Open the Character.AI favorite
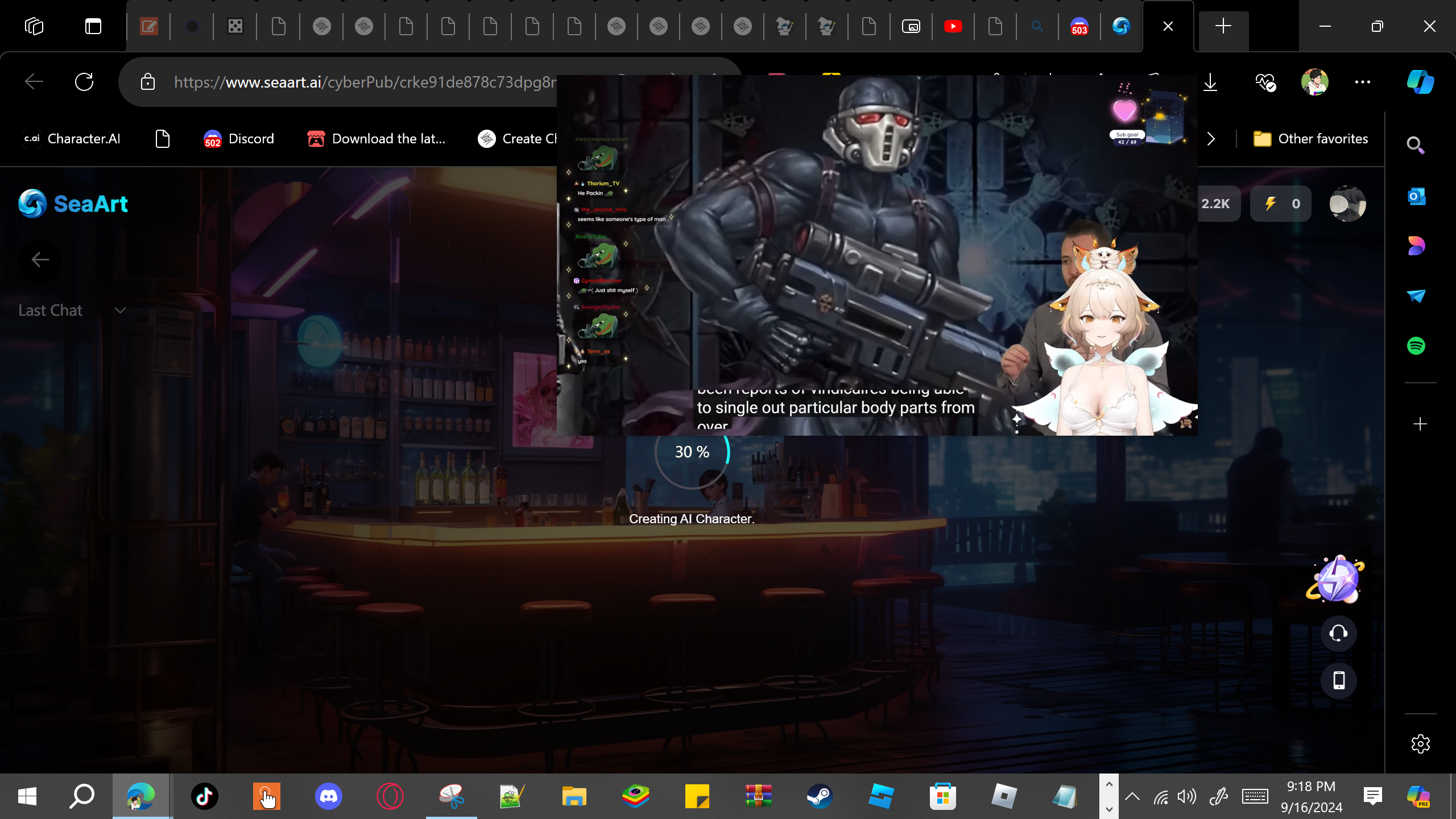The height and width of the screenshot is (819, 1456). [x=72, y=139]
